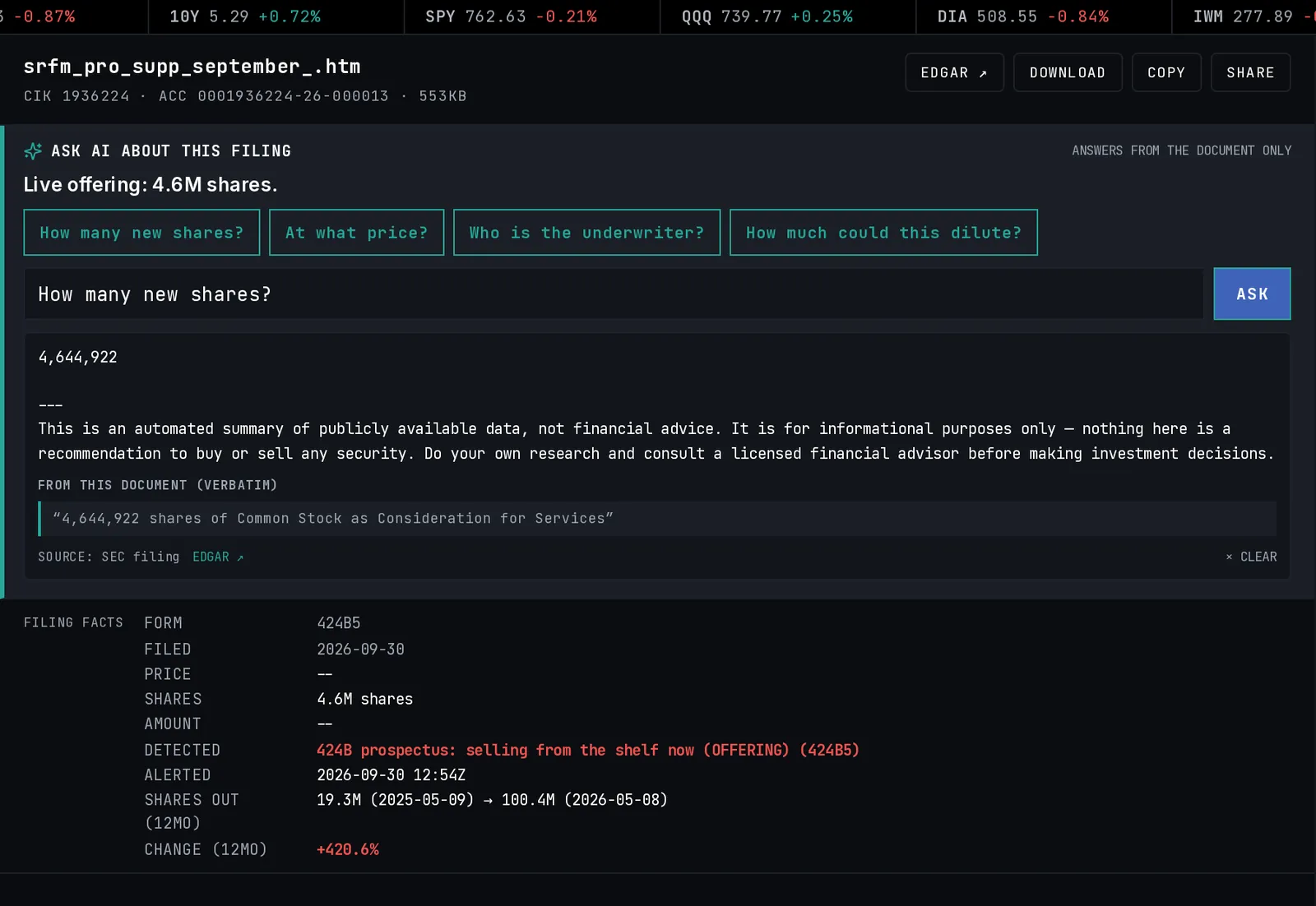Screen dimensions: 1316x906
Task: Submit the question with the ASK button
Action: click(1252, 294)
